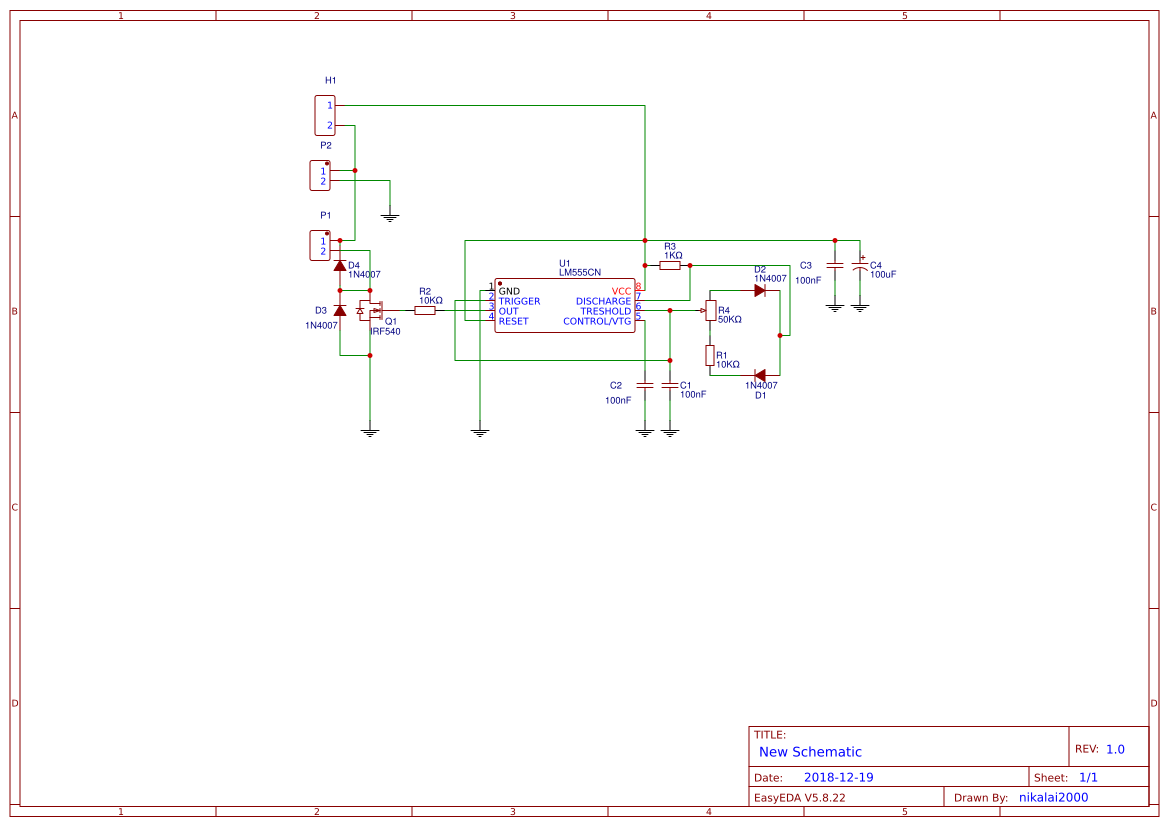
Task: Select connector P1 on the left
Action: (320, 243)
